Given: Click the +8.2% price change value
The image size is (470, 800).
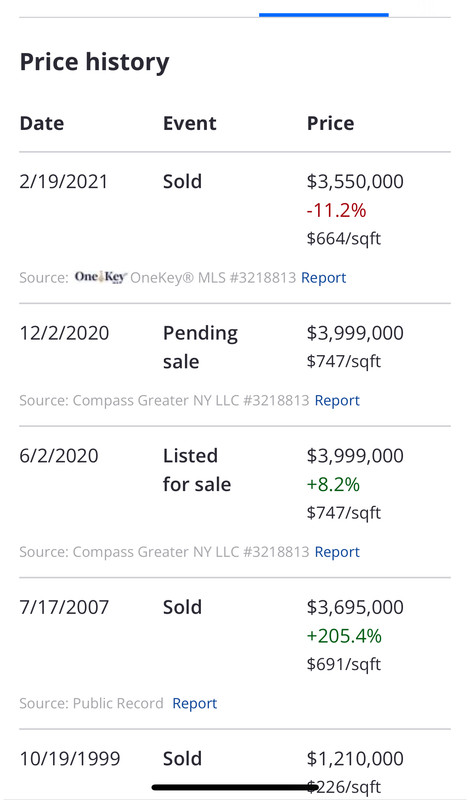Looking at the screenshot, I should click(333, 484).
